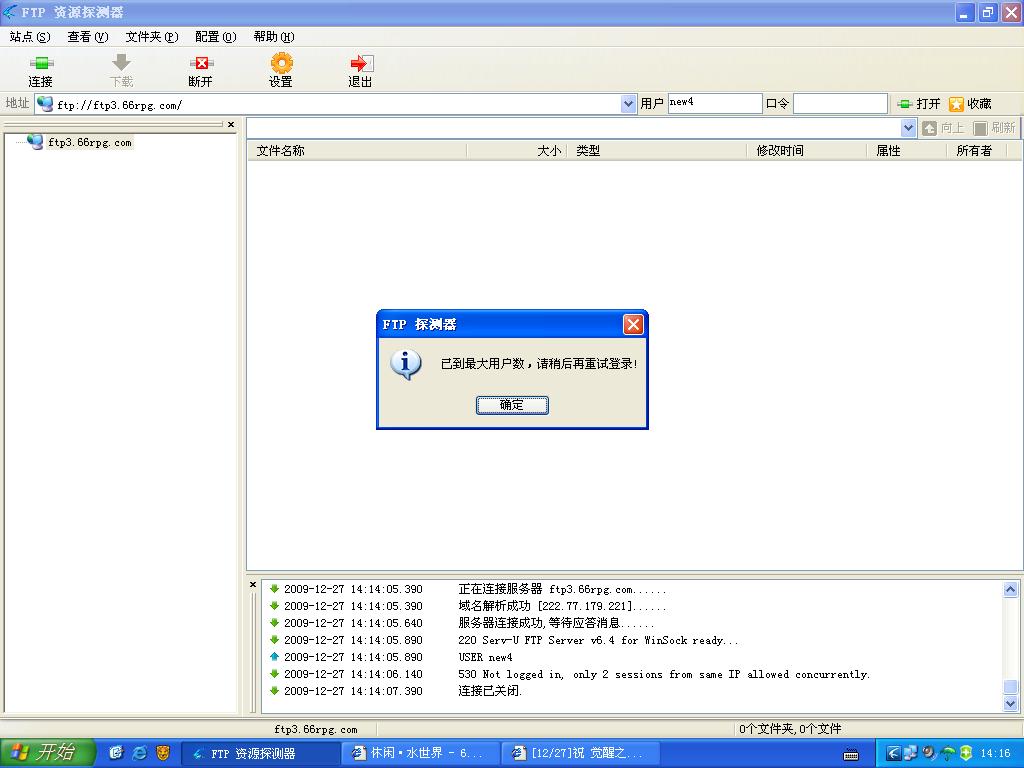Click the 断开 (Disconnect) toolbar icon
Screen dimensions: 1024x768
(200, 71)
